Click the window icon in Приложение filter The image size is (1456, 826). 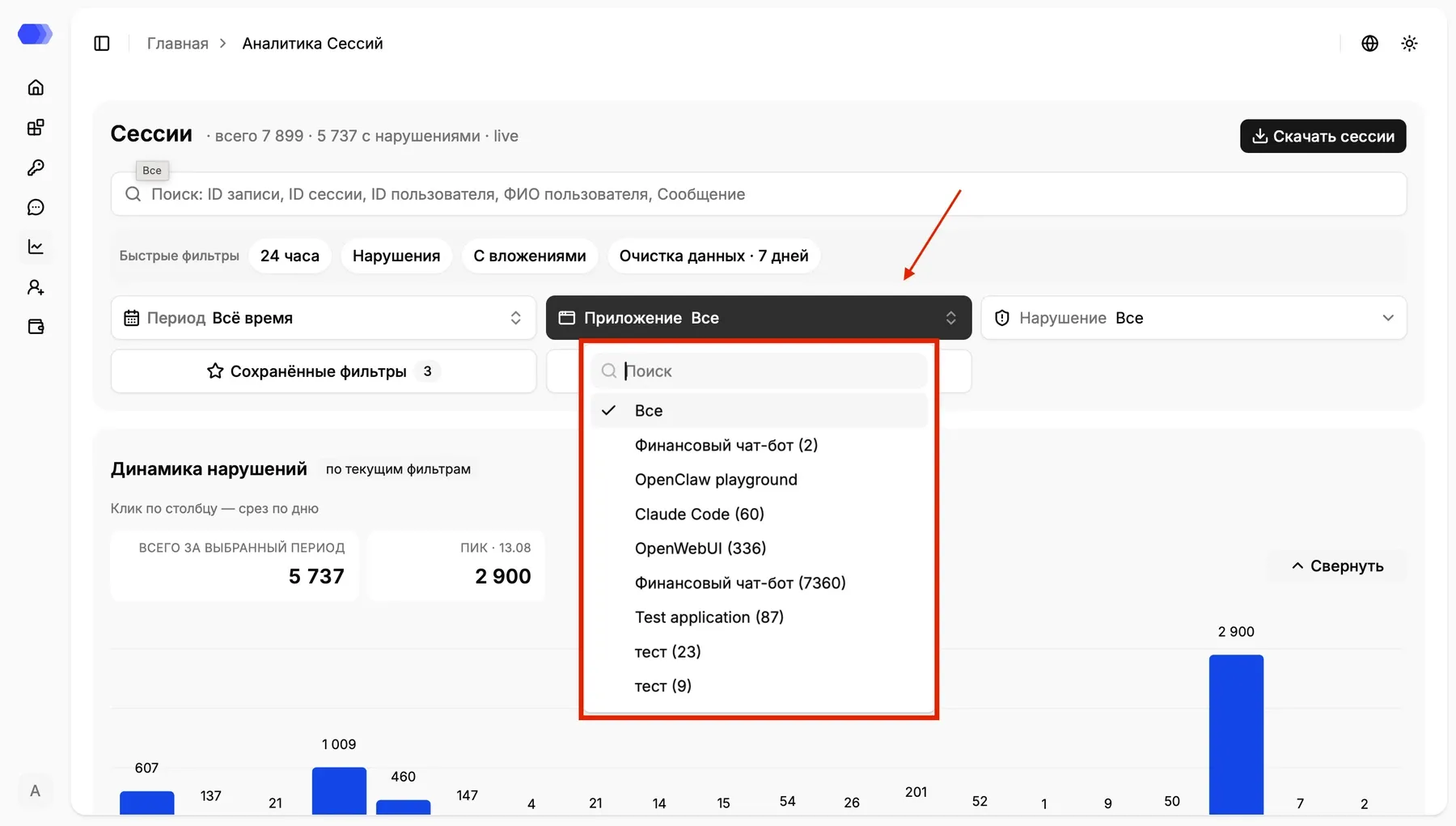point(566,318)
